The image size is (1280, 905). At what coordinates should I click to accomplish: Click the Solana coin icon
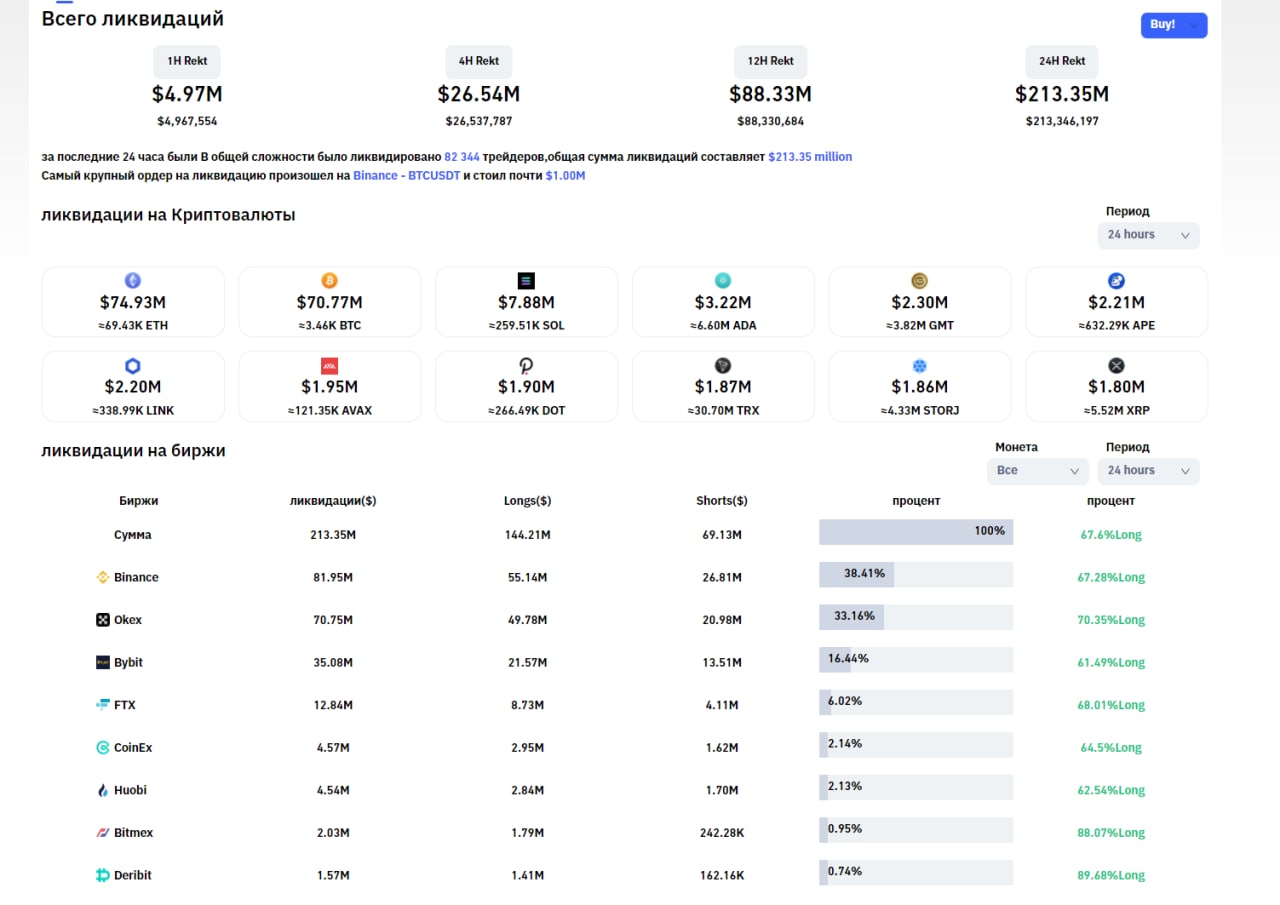tap(526, 281)
